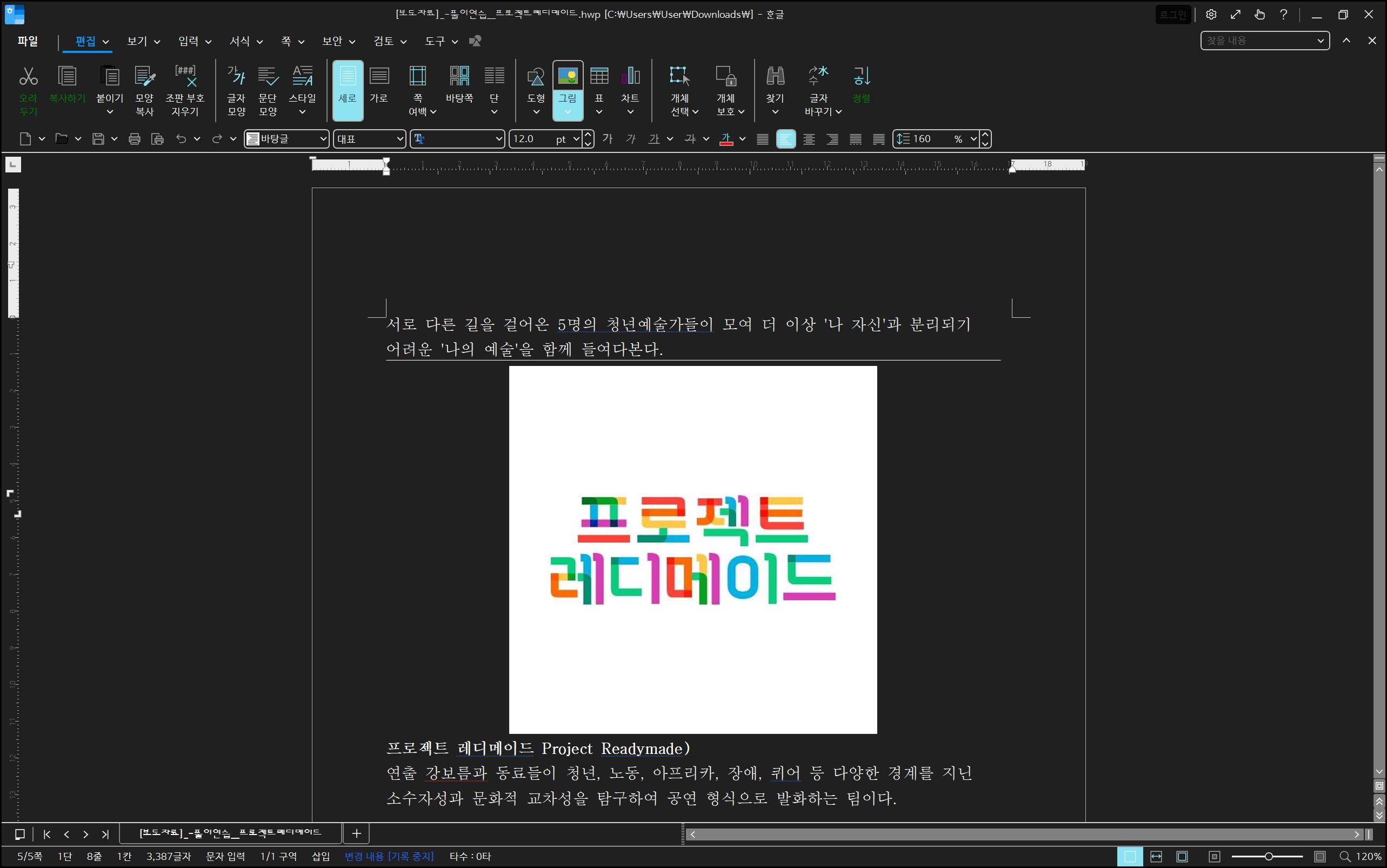
Task: Click the print icon in quick toolbar
Action: pos(135,139)
